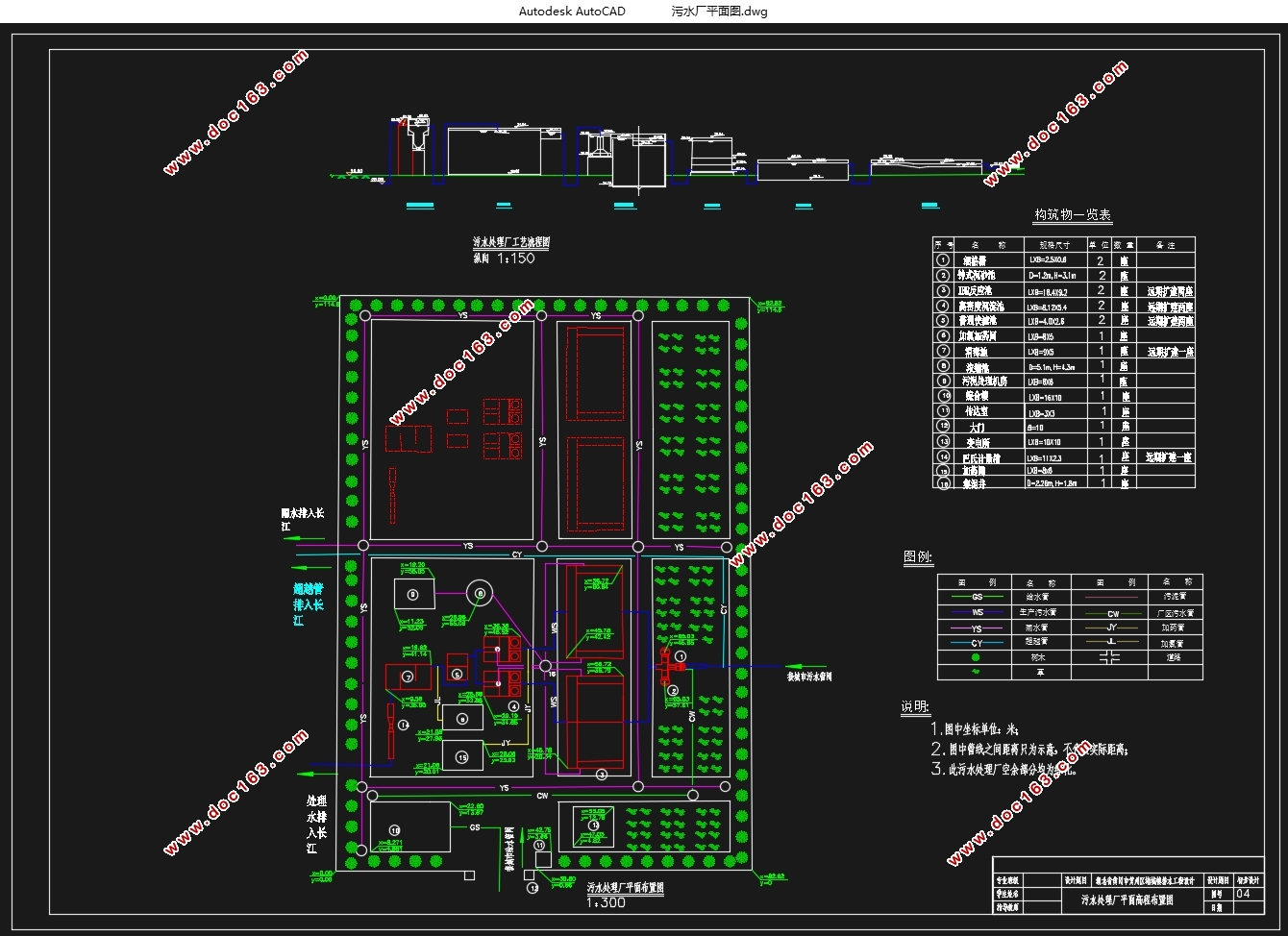
Task: Click the scale text 1:300
Action: pos(606,902)
